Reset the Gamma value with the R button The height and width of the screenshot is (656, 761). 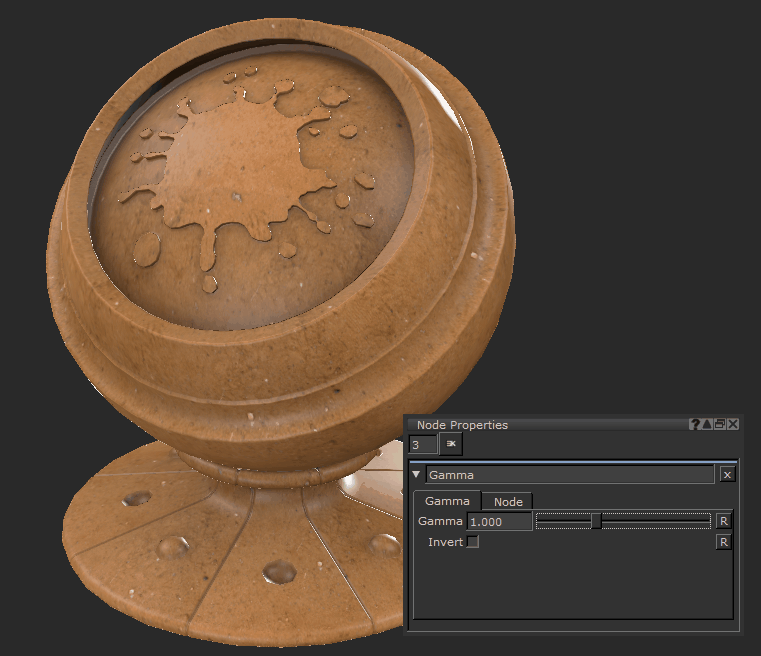point(724,521)
